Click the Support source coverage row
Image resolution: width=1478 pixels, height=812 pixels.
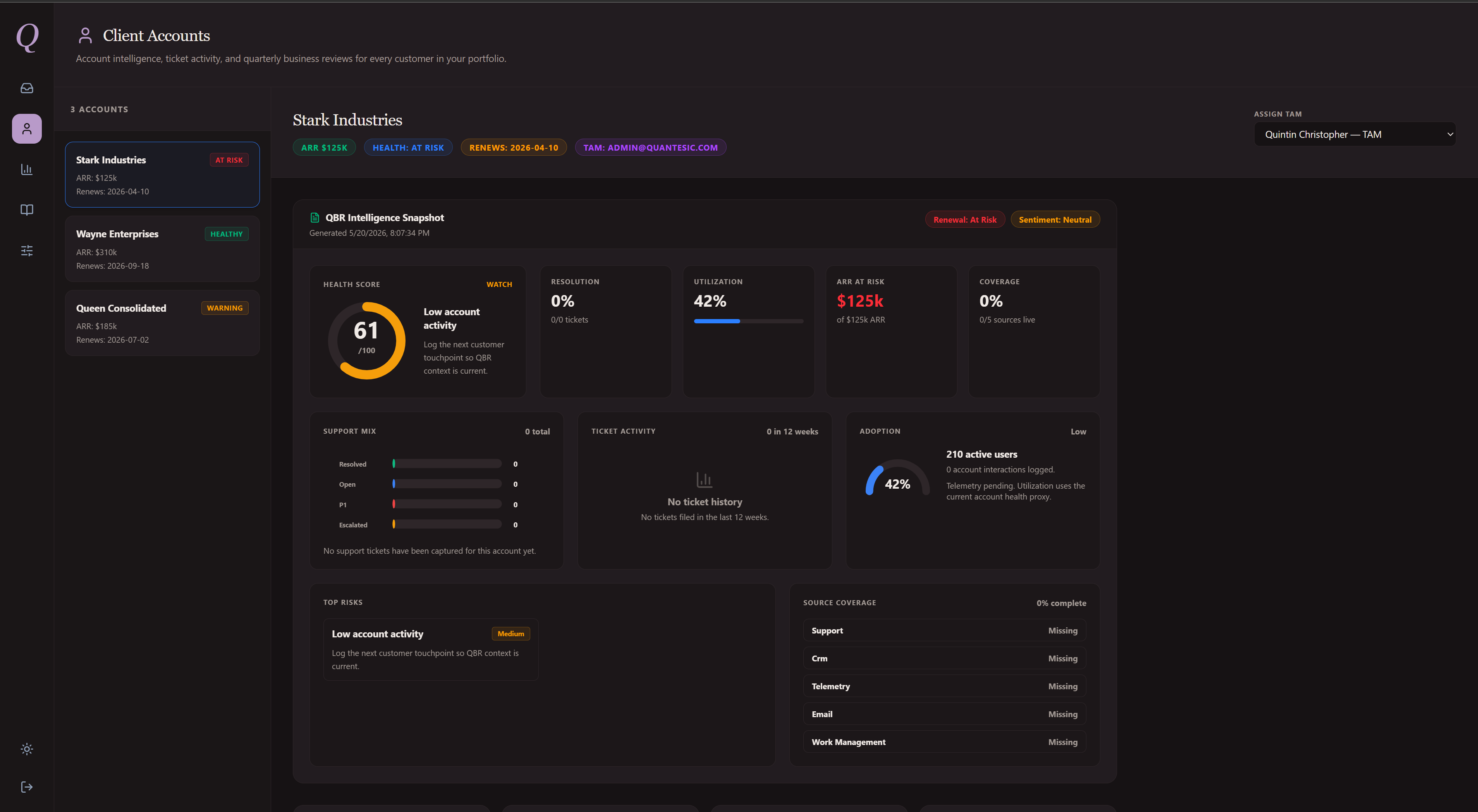[x=944, y=630]
